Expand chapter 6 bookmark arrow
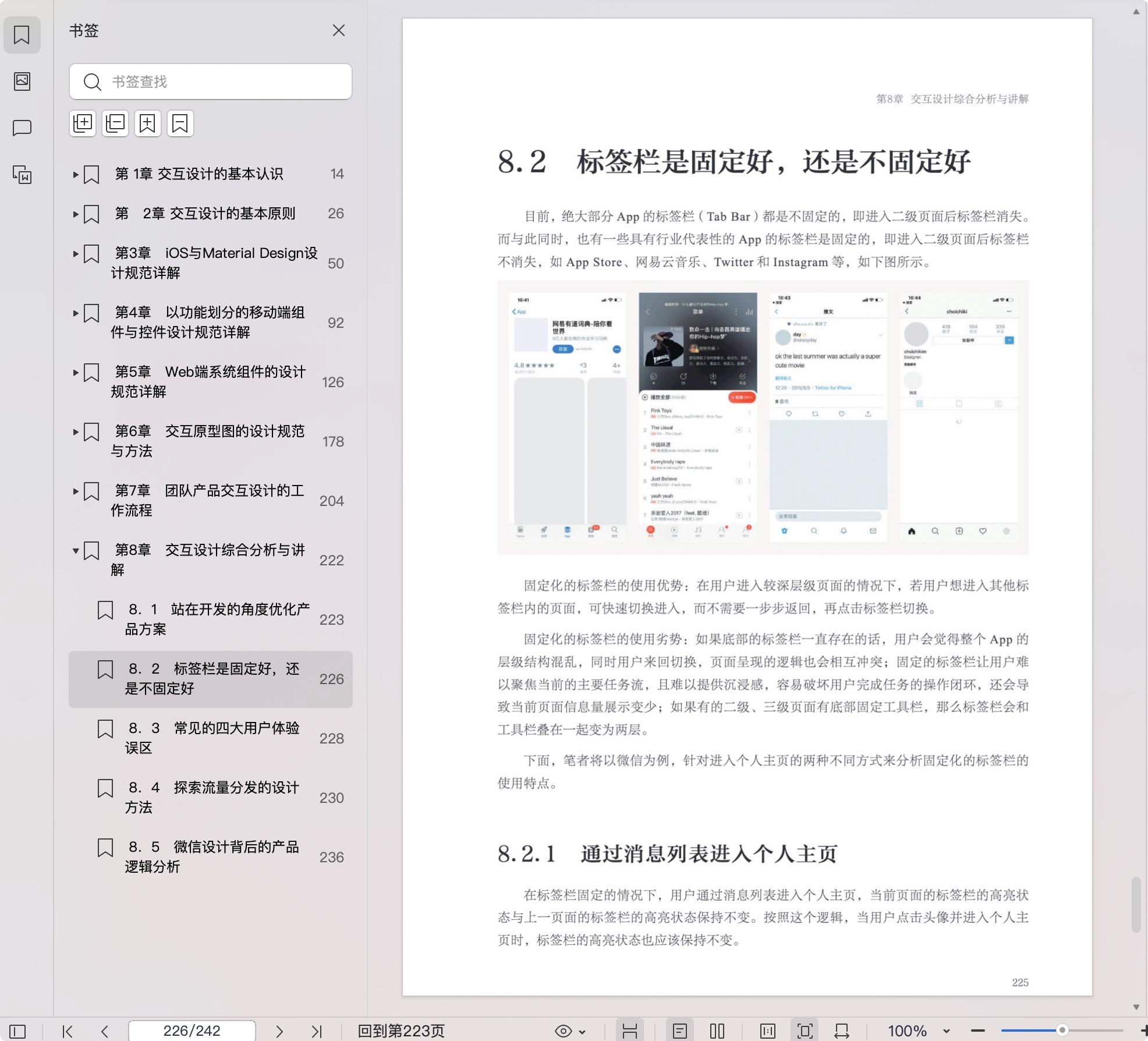 76,431
